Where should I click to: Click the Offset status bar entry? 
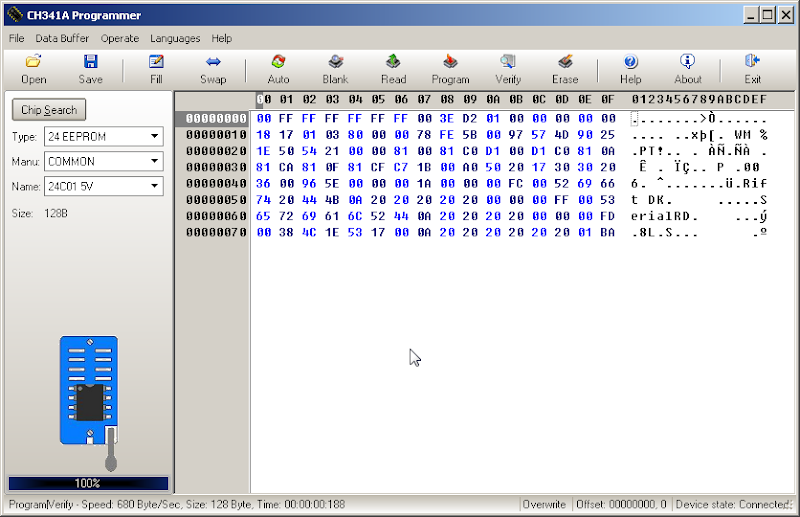click(x=621, y=504)
